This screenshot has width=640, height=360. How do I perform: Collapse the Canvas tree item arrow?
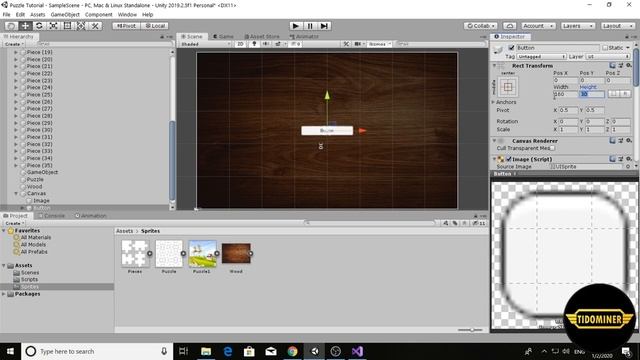(16, 193)
